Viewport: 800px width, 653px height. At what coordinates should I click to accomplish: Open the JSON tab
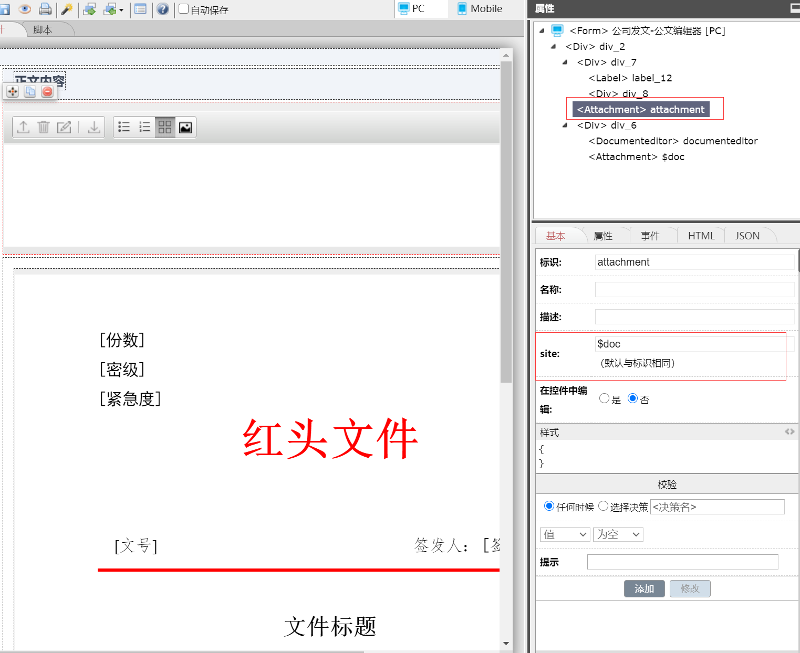pos(748,236)
